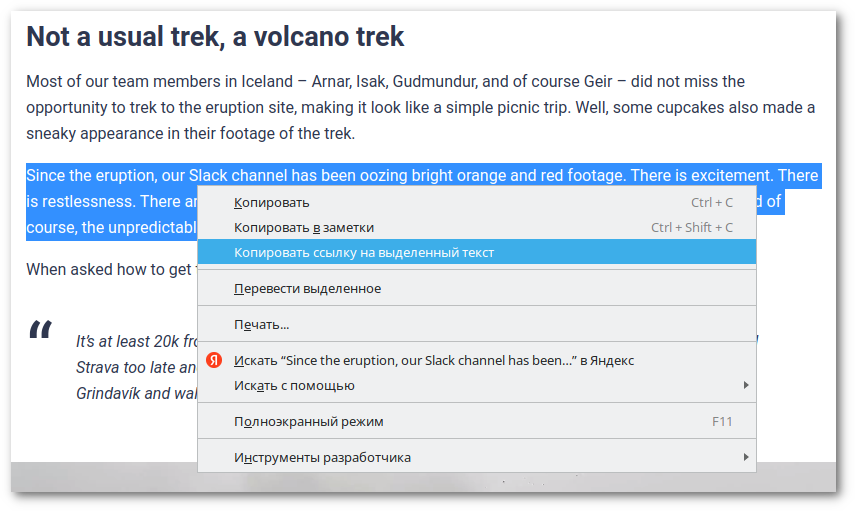
Task: Click "Копировать ссылку на выделенный текст"
Action: (364, 253)
